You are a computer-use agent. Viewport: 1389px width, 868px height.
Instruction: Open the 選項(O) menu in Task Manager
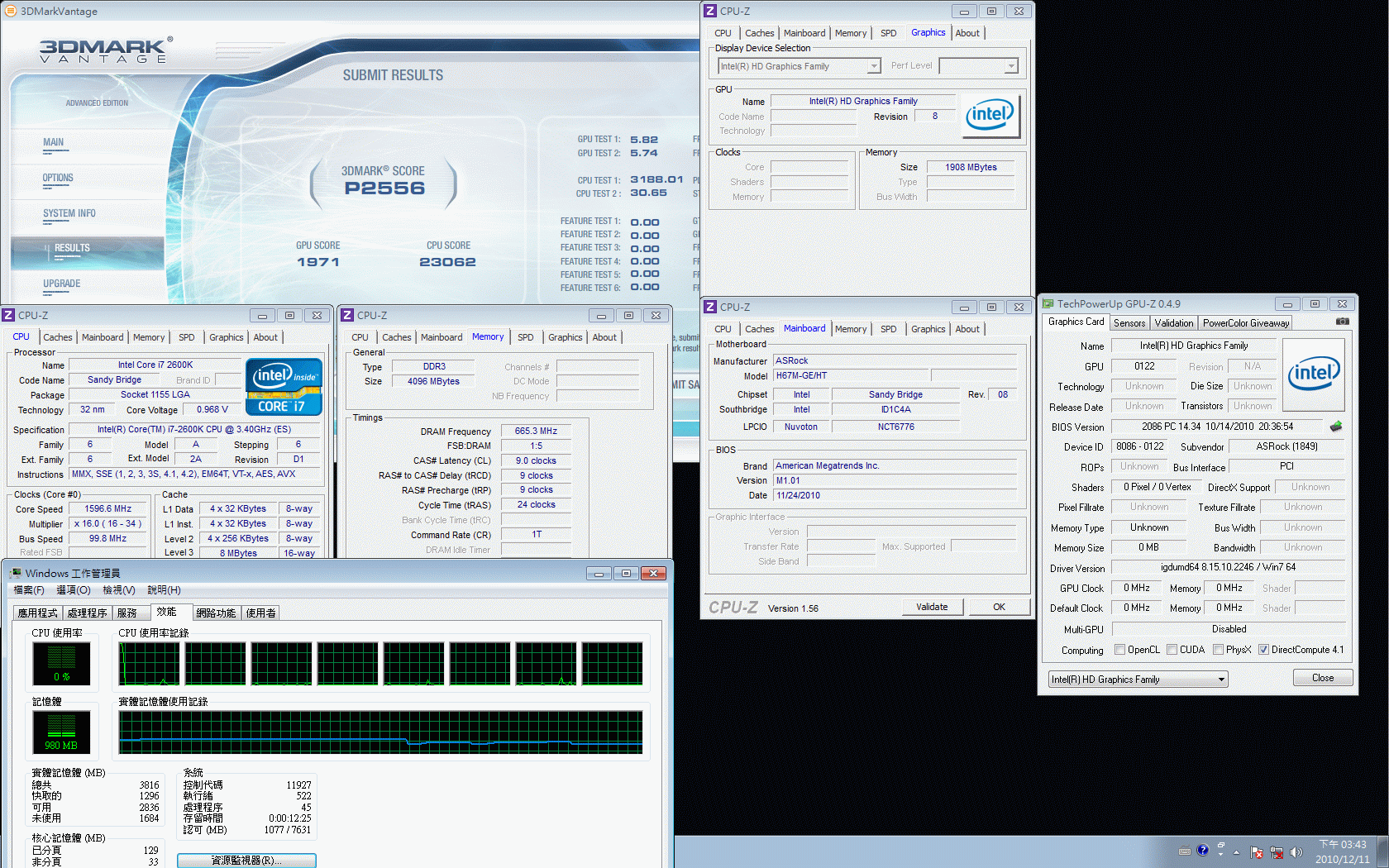[74, 589]
